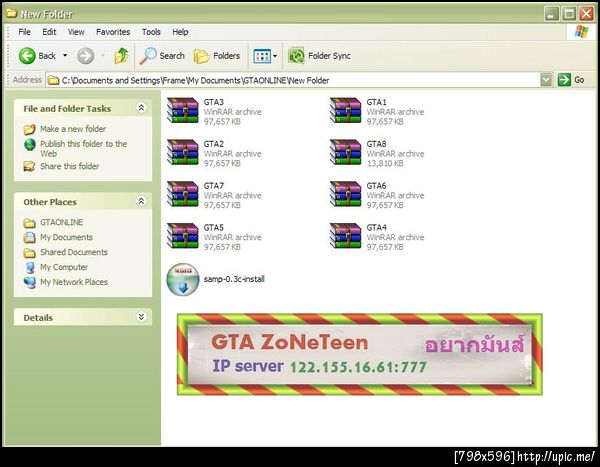Screen dimensions: 600x467
Task: Select the GTA2 WinRAR archive icon
Action: click(183, 152)
